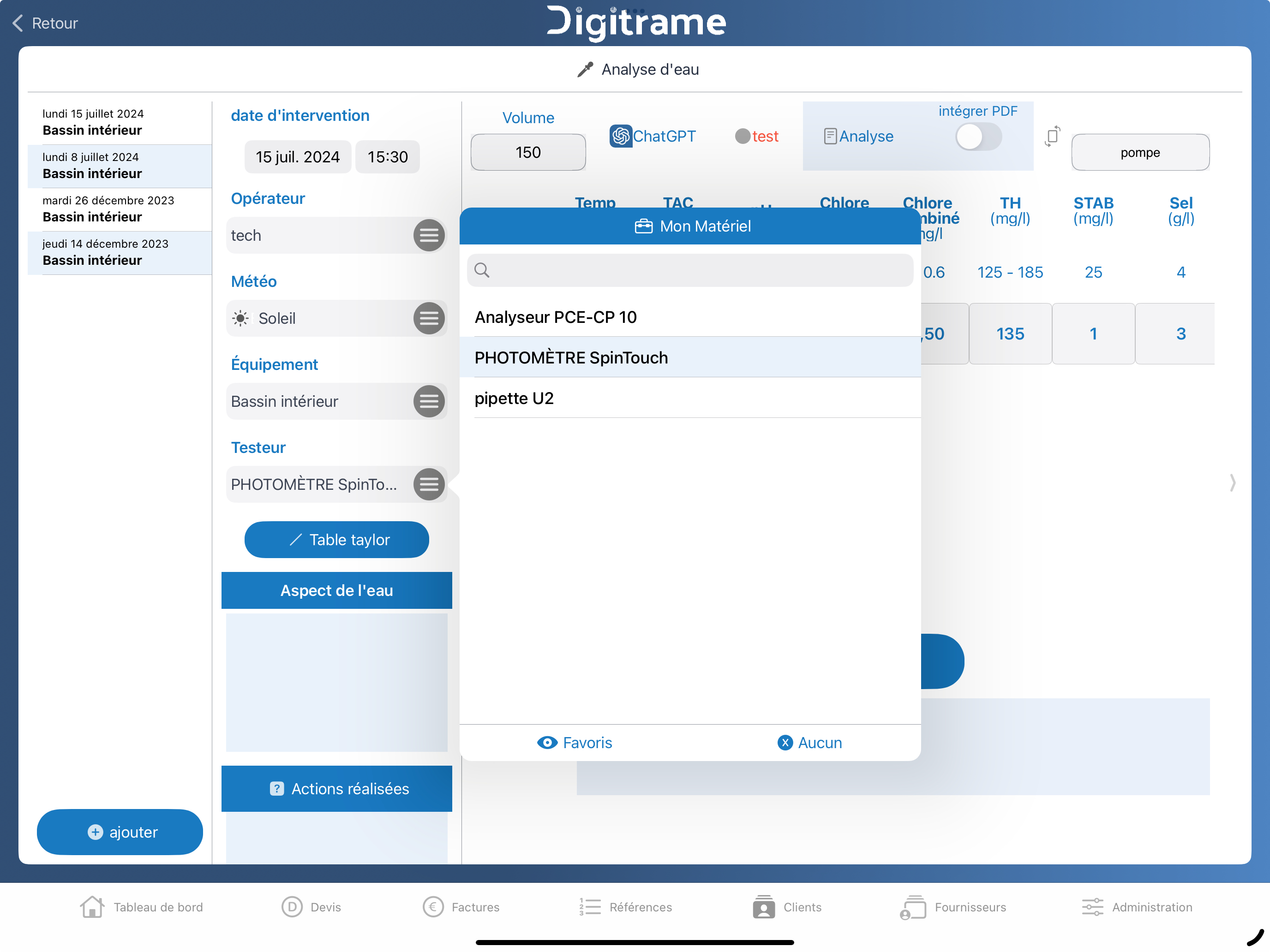Select pipette U2 from list
This screenshot has width=1270, height=952.
690,398
